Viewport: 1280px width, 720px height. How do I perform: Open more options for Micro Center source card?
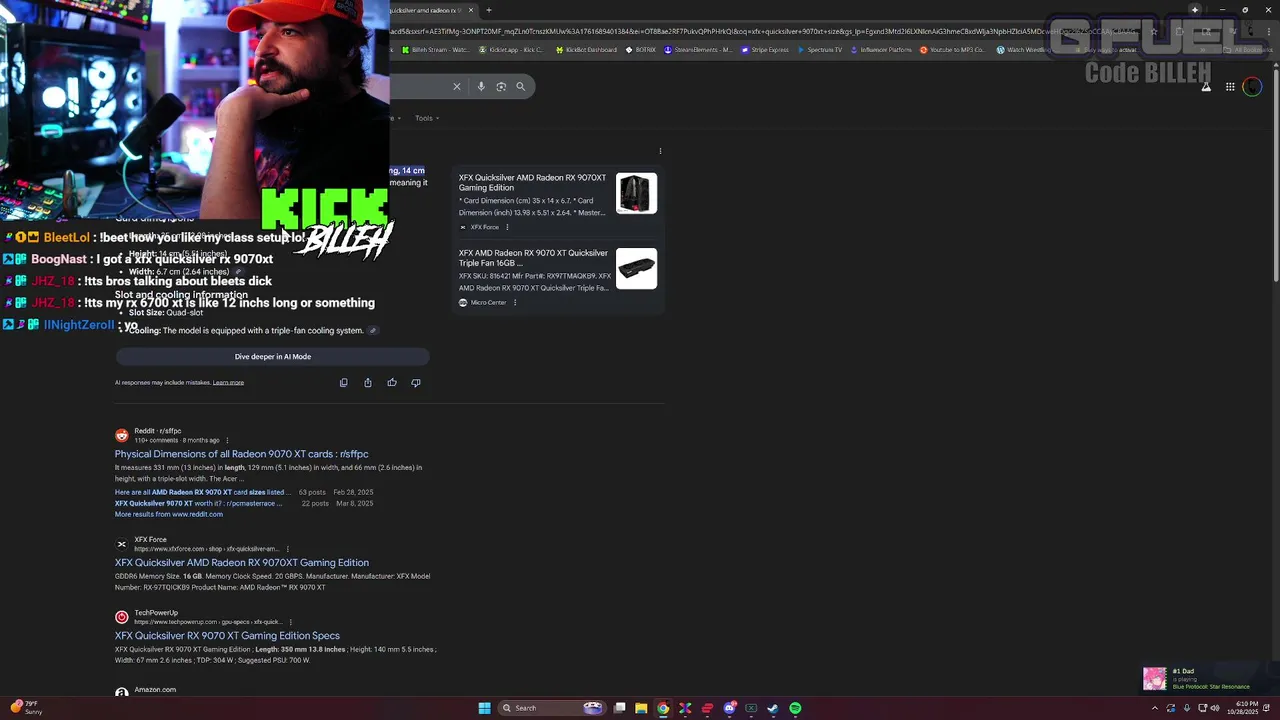pos(515,302)
